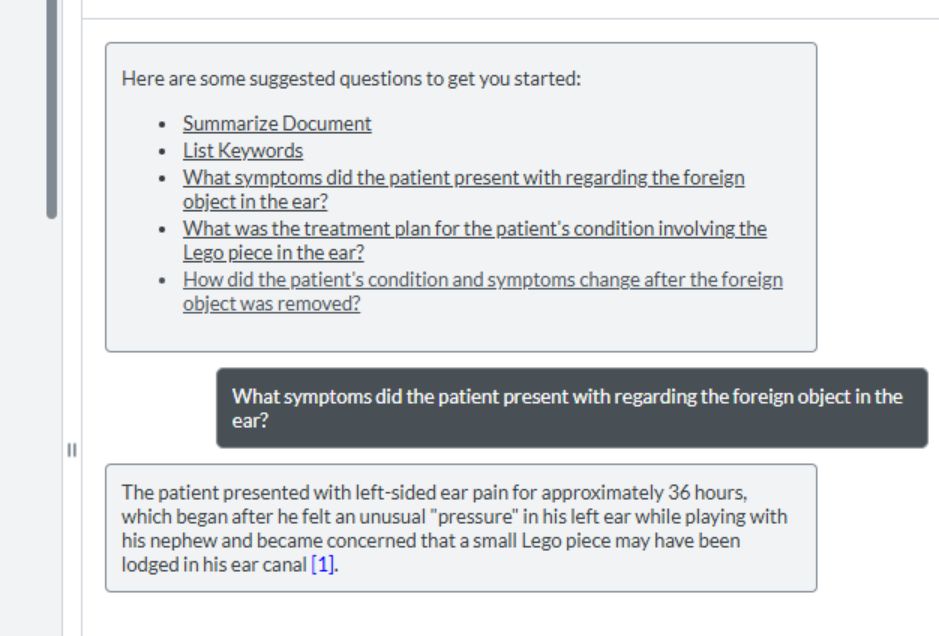
Task: Click the vertical scrollbar thumb on the left
Action: point(52,108)
